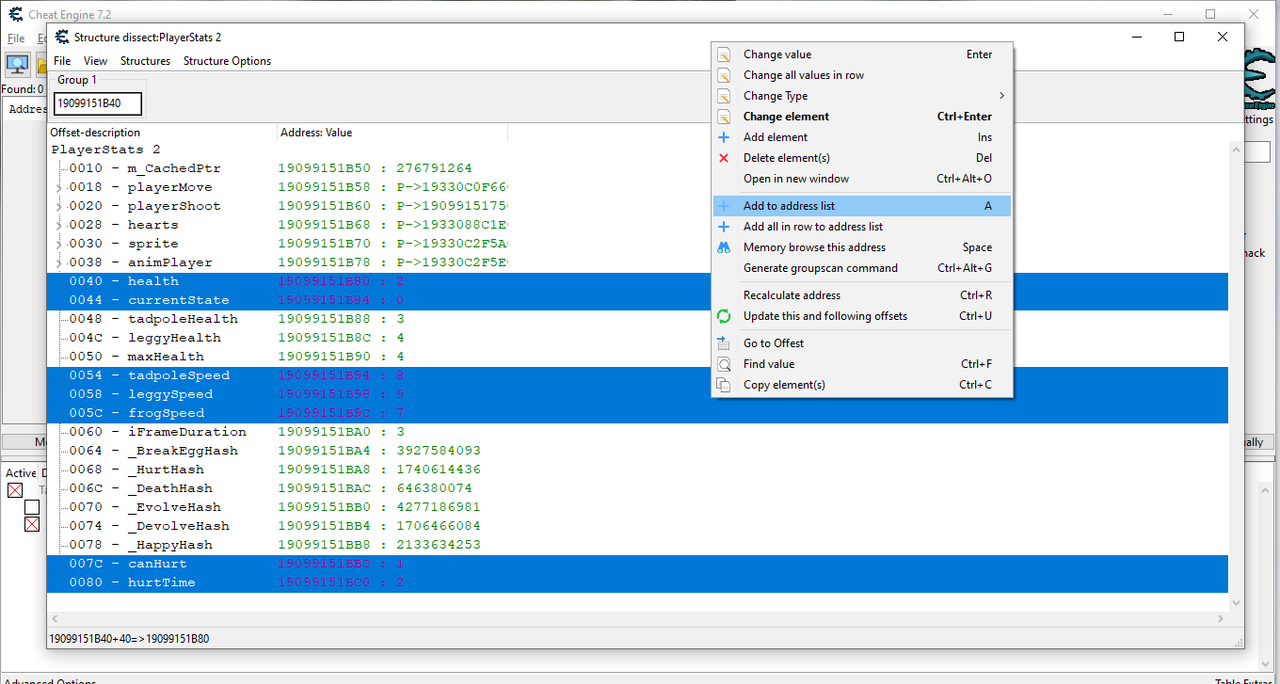Viewport: 1280px width, 684px height.
Task: Click the green refresh Update offsets icon
Action: point(724,316)
